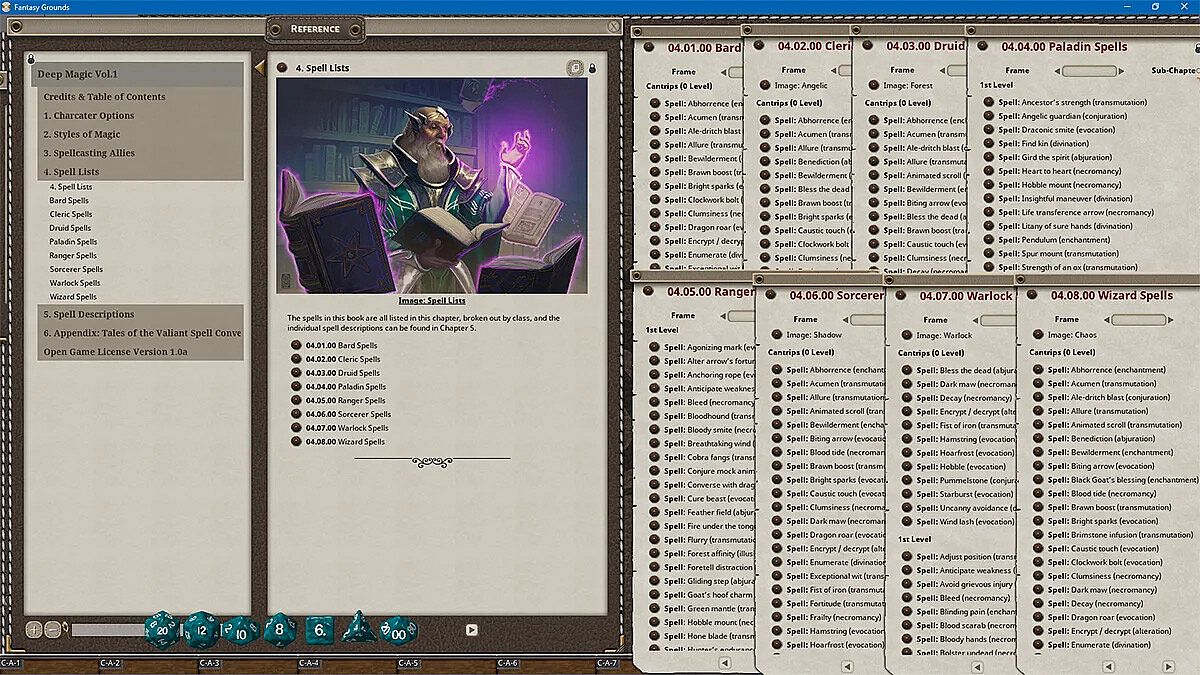Select the d8 die
The image size is (1200, 675).
click(x=280, y=631)
